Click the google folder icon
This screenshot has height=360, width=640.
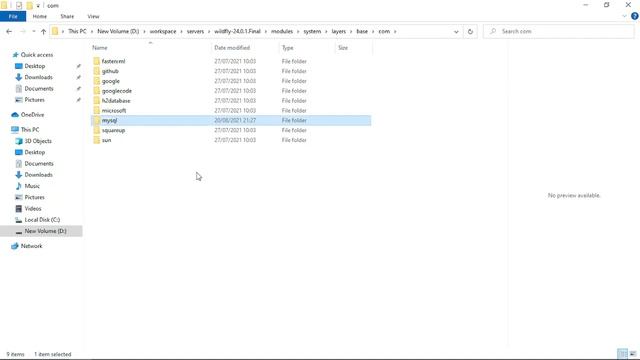click(96, 81)
